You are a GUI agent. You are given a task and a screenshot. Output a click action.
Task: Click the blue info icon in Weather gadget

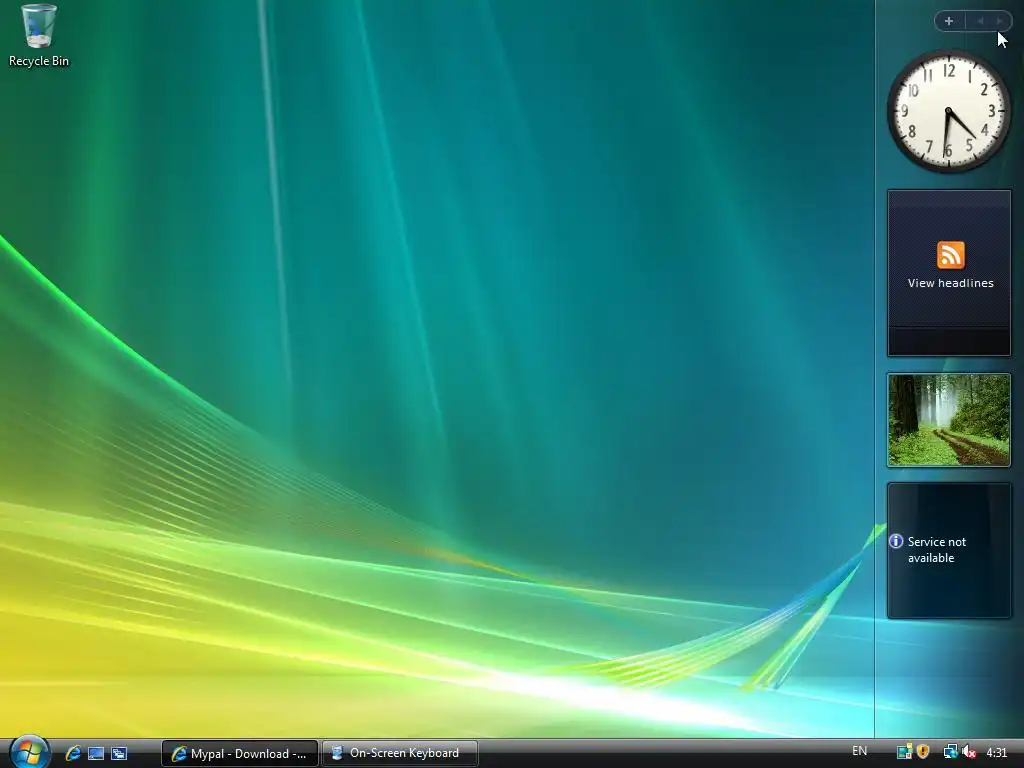click(x=896, y=541)
